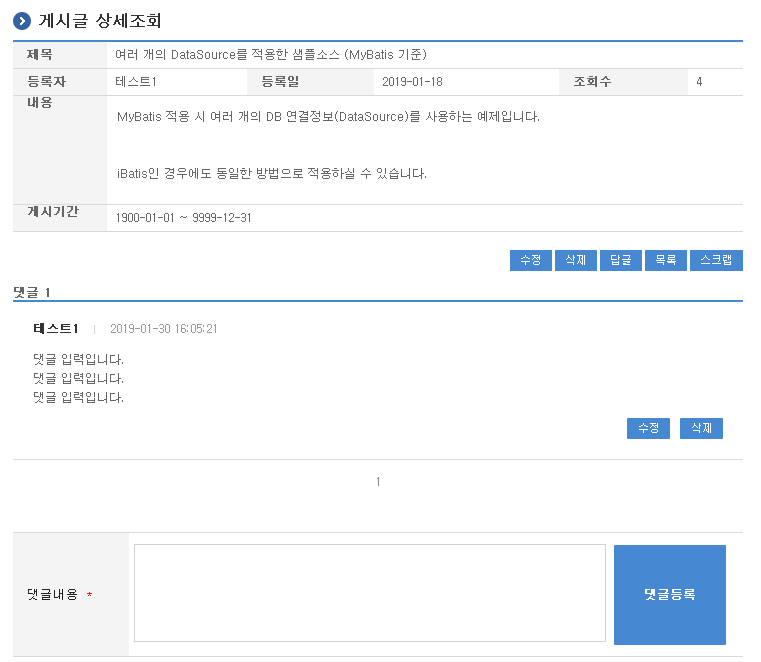
Task: Click the post title mentioning DataSource
Action: click(x=271, y=55)
